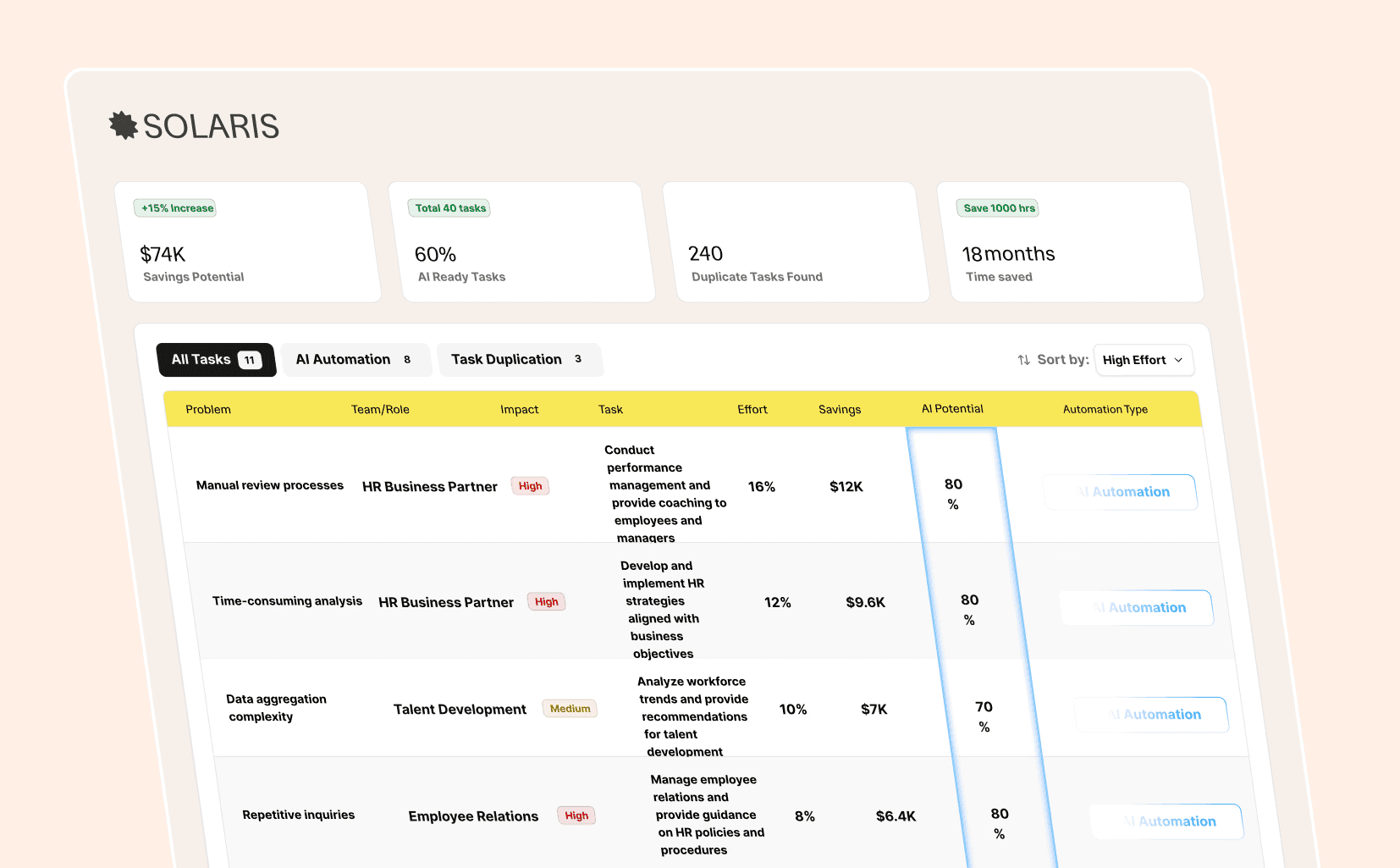1400x868 pixels.
Task: Click the Savings column header
Action: tap(839, 410)
